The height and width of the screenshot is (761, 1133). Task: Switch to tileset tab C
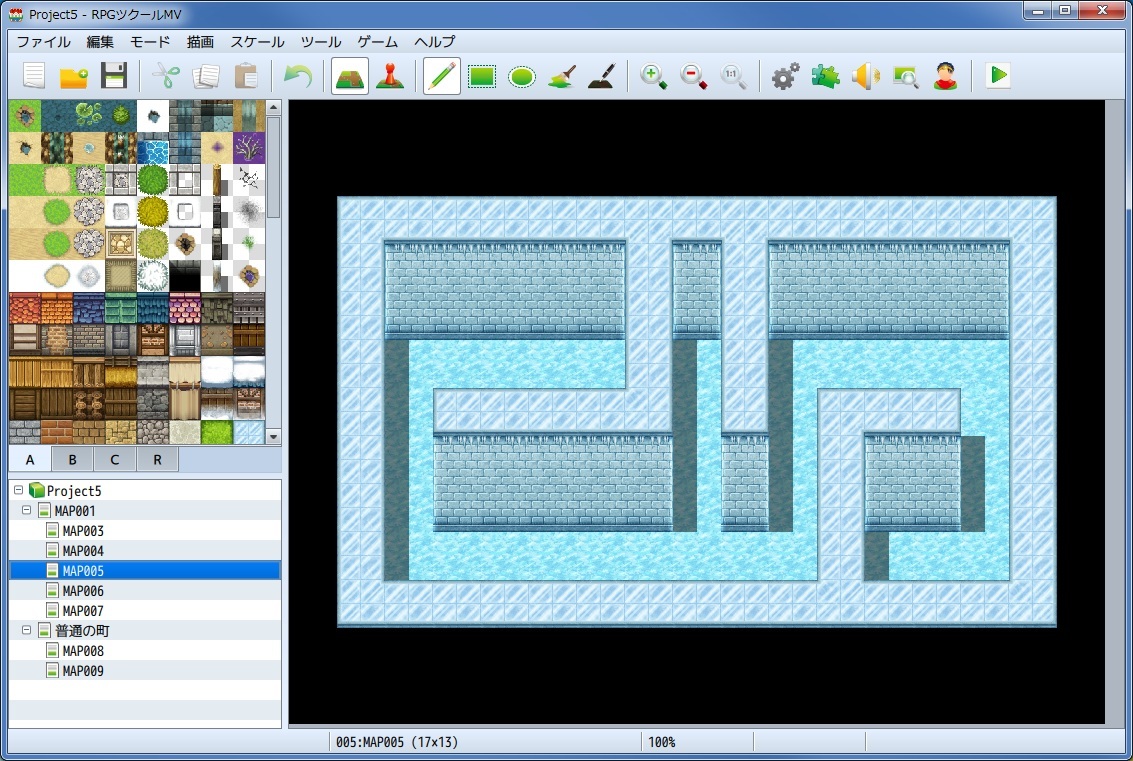[x=115, y=460]
